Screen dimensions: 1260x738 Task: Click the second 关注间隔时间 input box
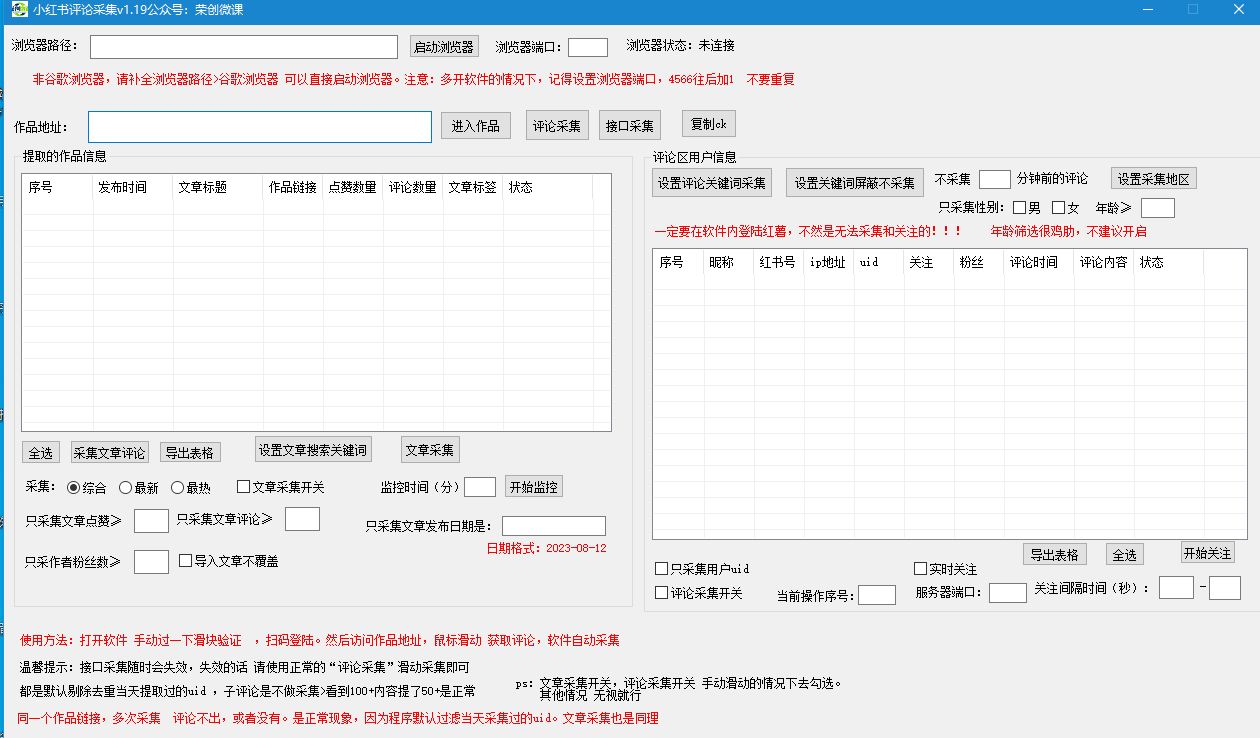tap(1225, 588)
